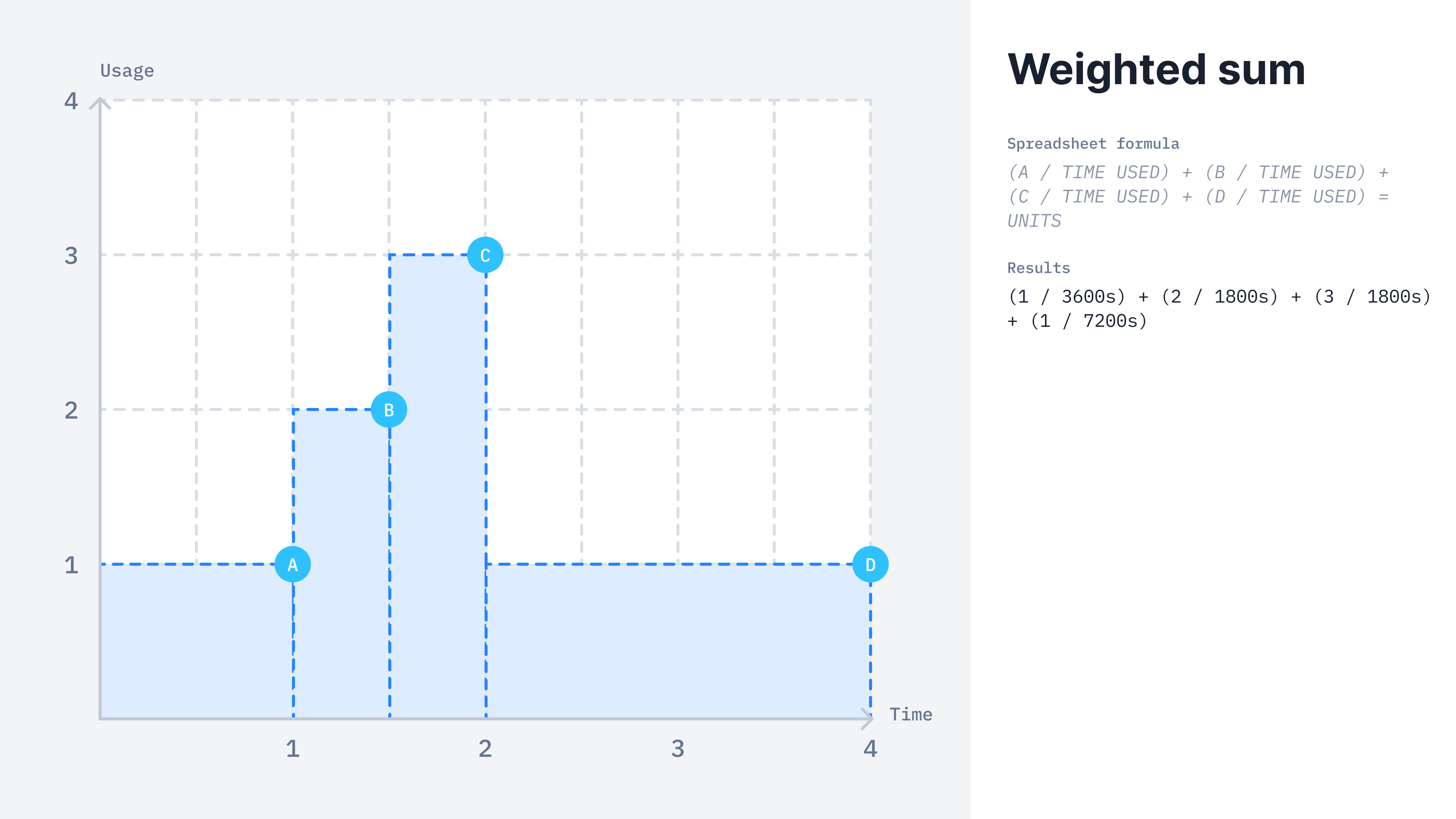Select the results calculation with 3600s
Screen dimensions: 1456x819
[x=1220, y=309]
